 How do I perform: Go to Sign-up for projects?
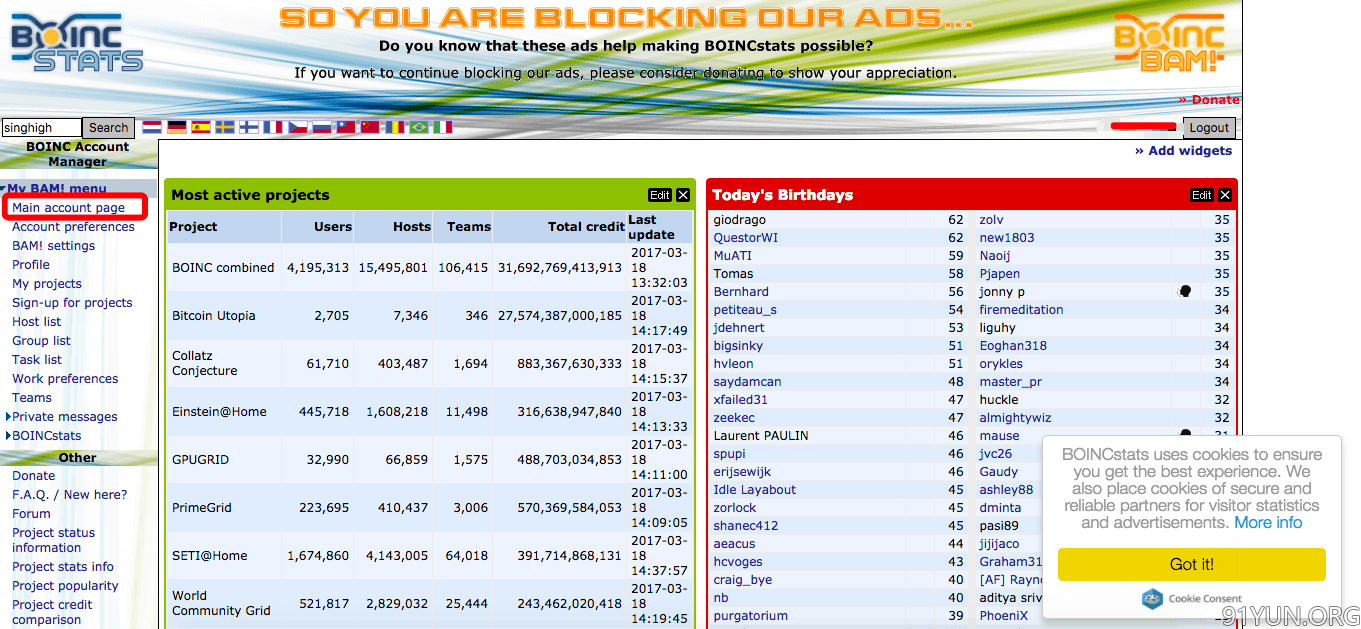pos(72,303)
